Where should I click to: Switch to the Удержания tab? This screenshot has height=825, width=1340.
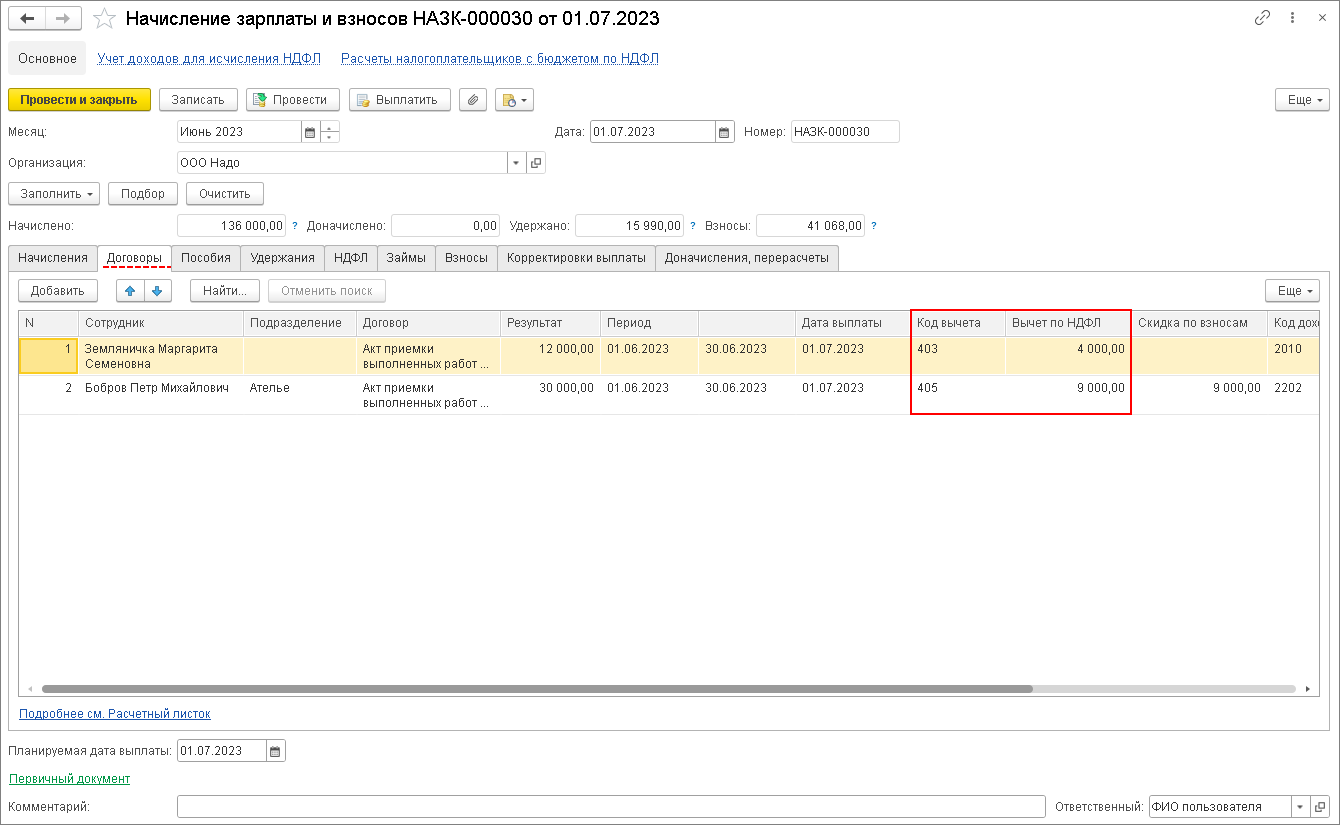(x=283, y=258)
